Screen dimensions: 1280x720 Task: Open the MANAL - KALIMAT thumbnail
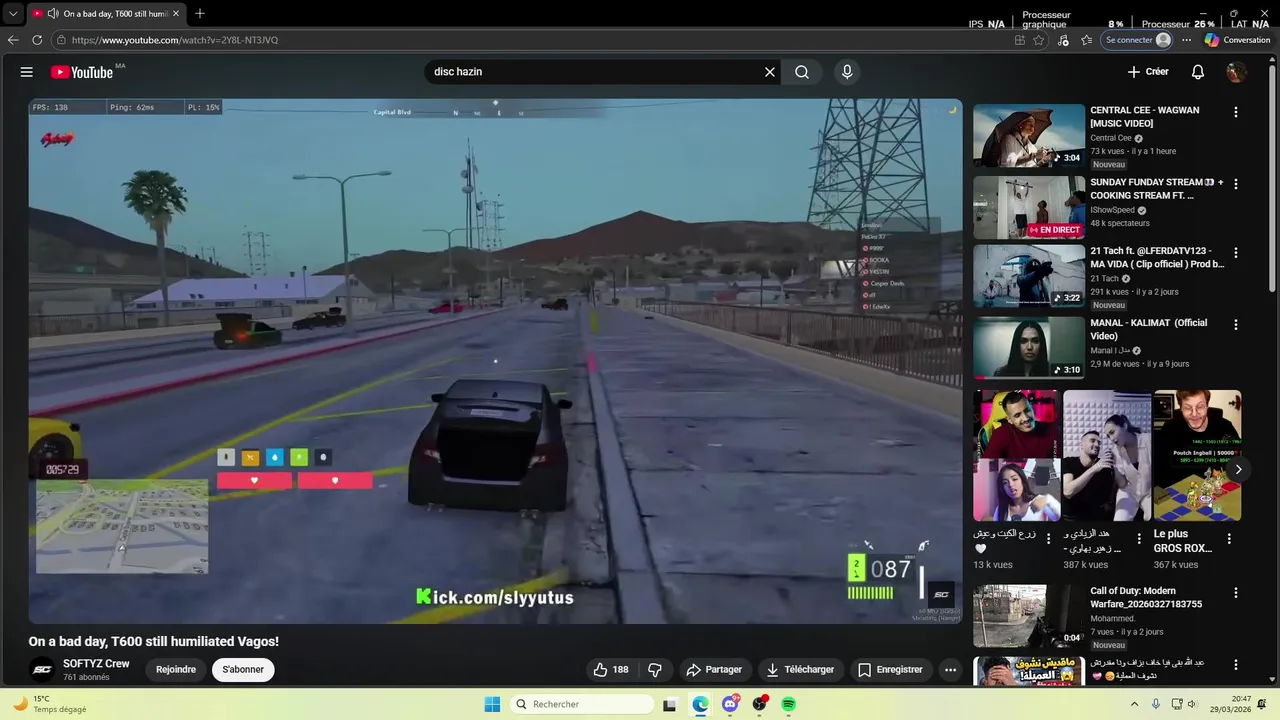[1029, 348]
